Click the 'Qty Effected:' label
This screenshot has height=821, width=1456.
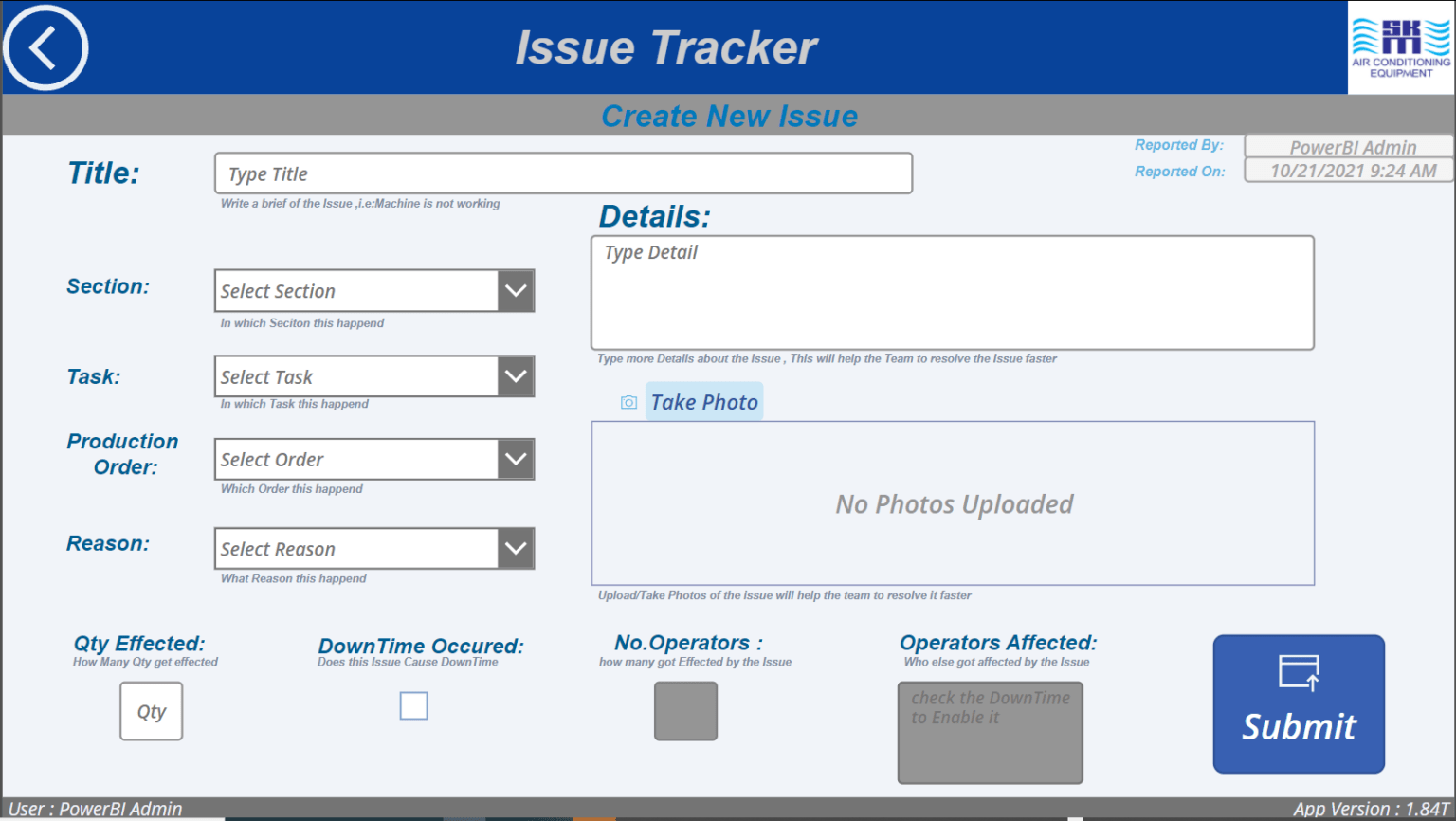(x=139, y=644)
